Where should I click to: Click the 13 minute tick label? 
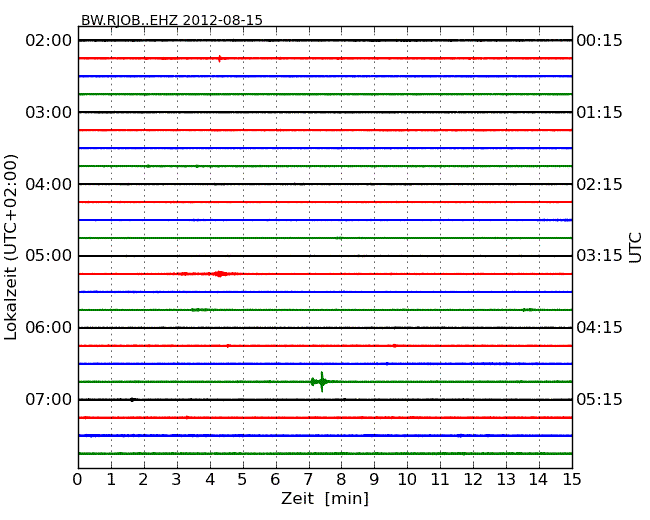pos(506,480)
